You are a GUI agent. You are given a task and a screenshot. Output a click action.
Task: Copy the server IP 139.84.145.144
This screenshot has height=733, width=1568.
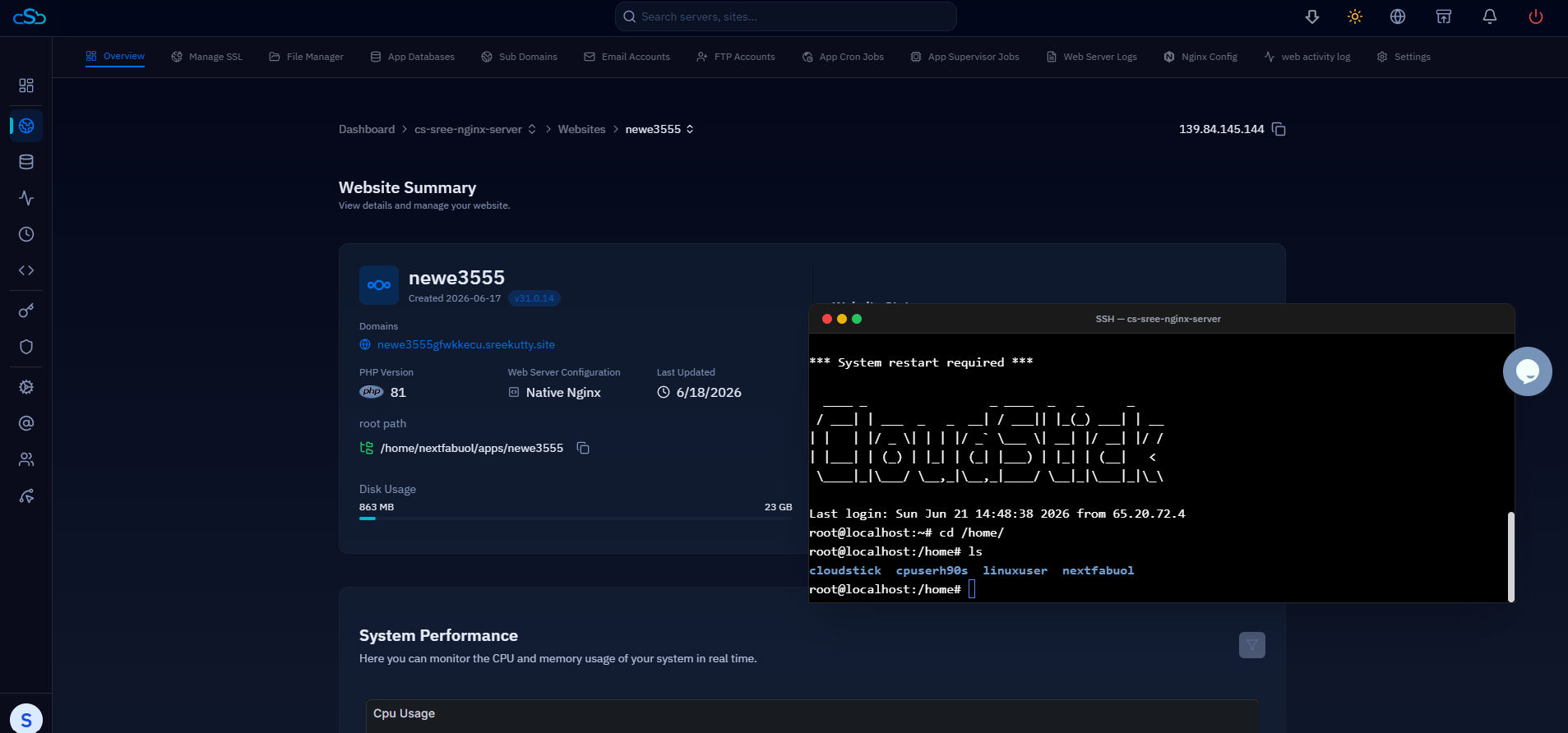[1279, 129]
